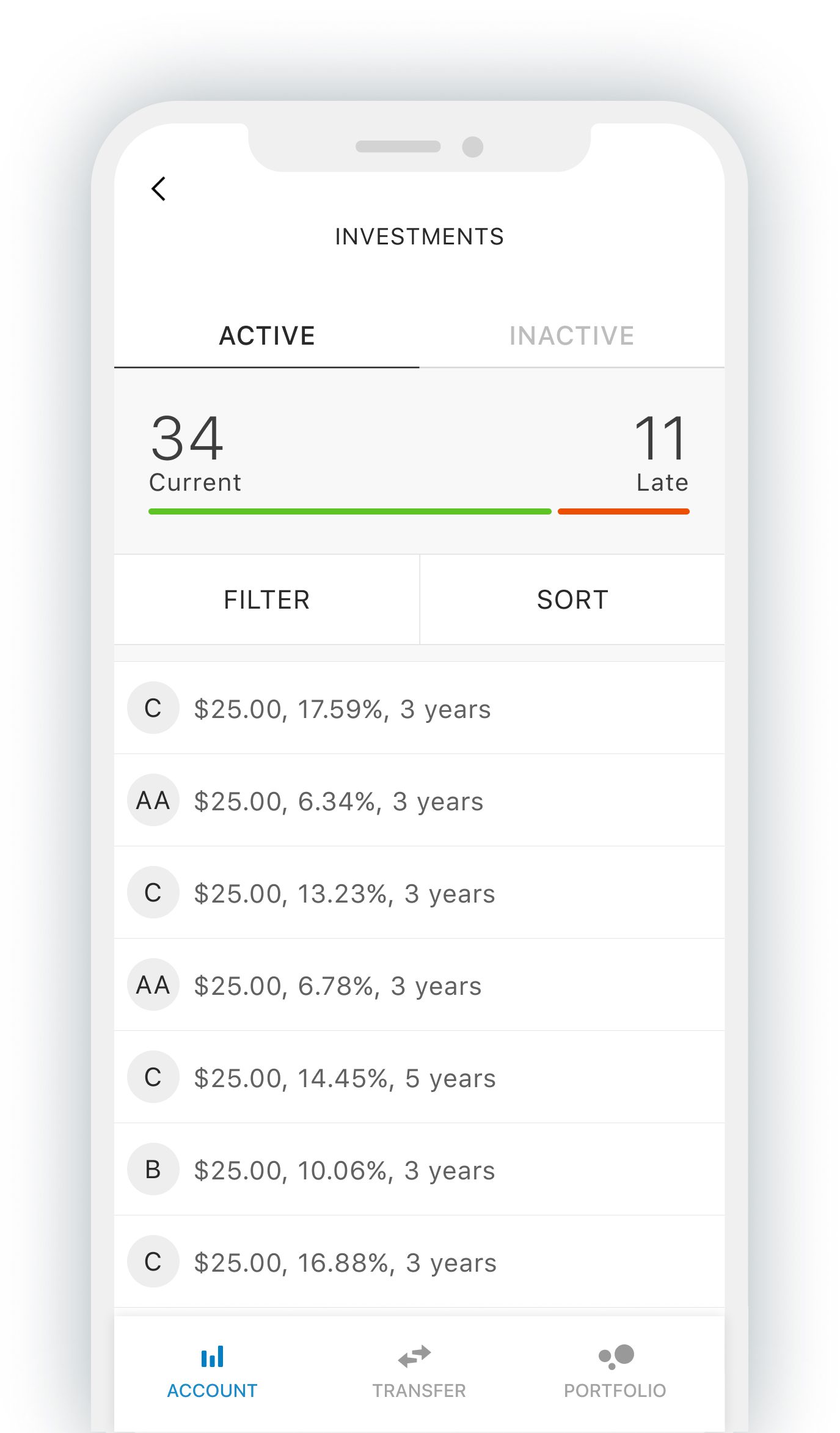Tap the 11 Late count
Image resolution: width=840 pixels, height=1433 pixels.
662,452
